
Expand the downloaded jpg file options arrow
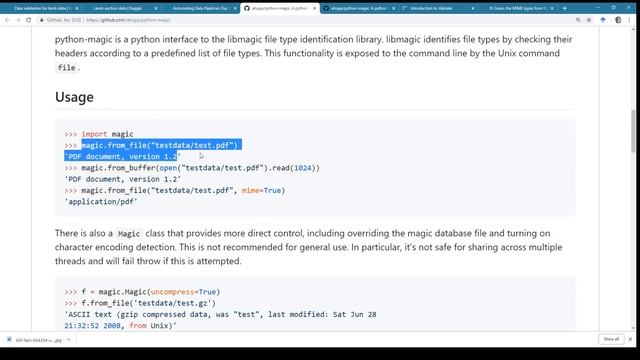coord(69,340)
